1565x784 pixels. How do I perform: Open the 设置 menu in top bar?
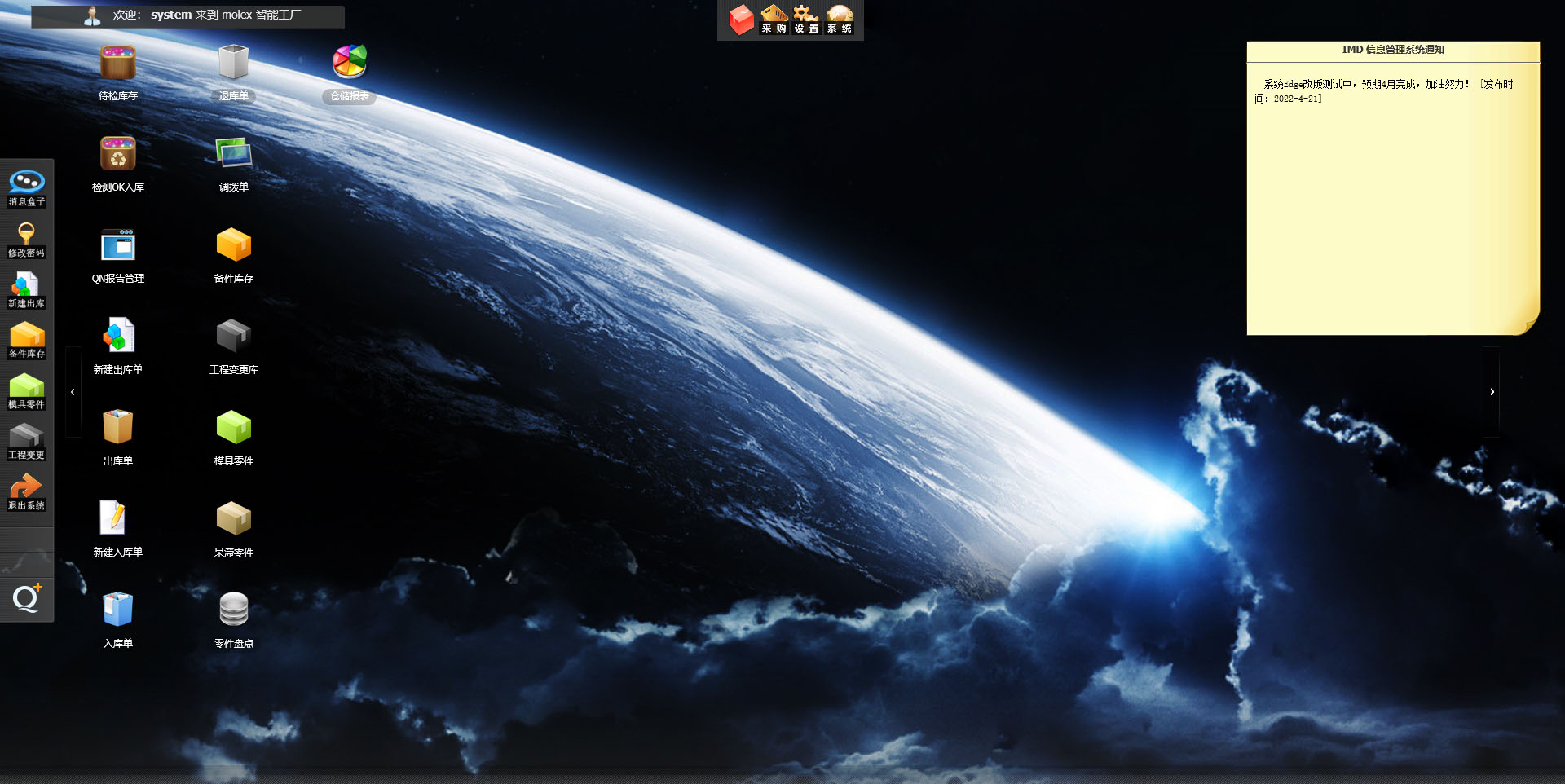coord(806,20)
